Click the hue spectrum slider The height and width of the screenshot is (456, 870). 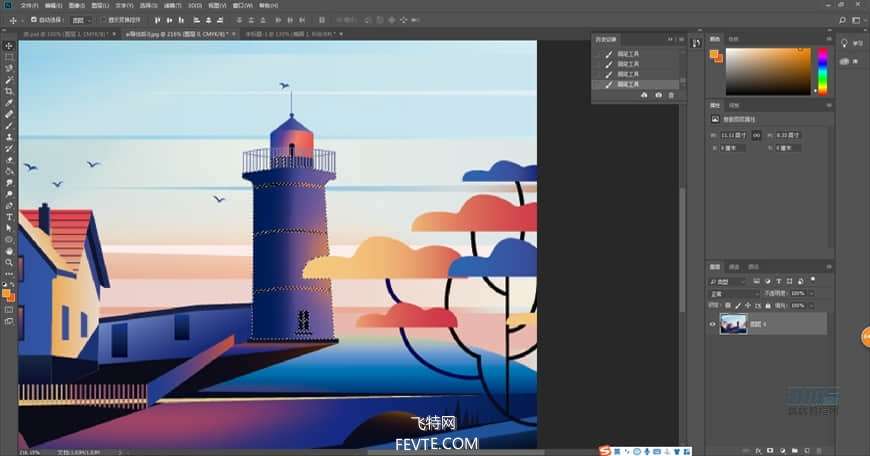(x=823, y=72)
